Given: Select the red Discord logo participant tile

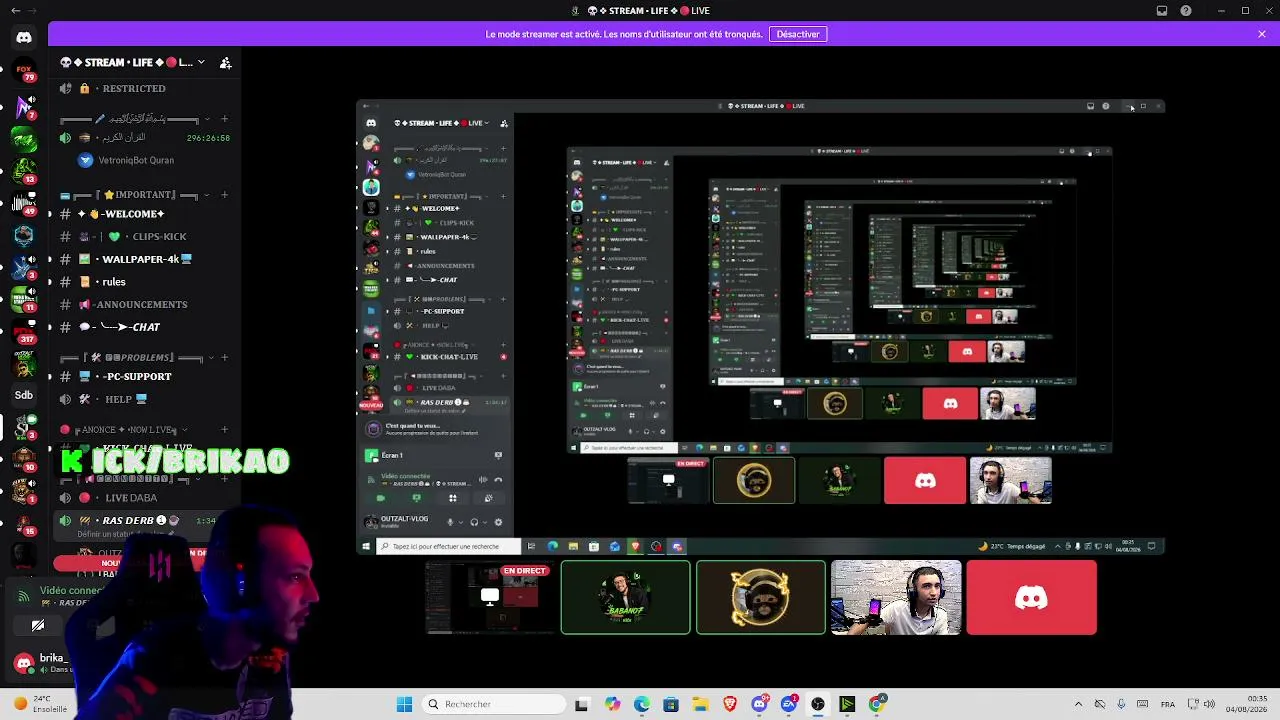Looking at the screenshot, I should 1031,598.
